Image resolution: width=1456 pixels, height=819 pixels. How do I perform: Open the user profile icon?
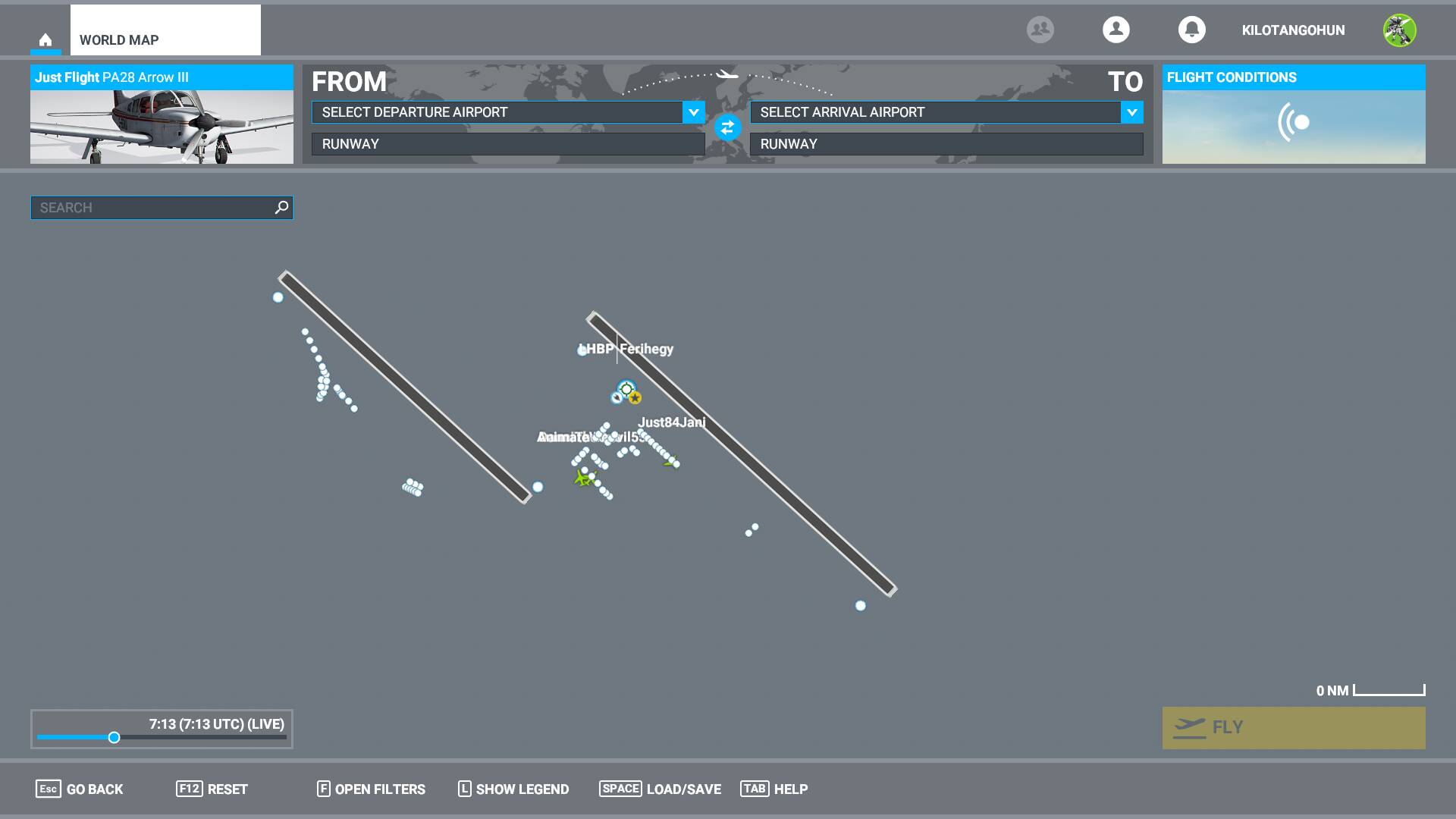1116,30
